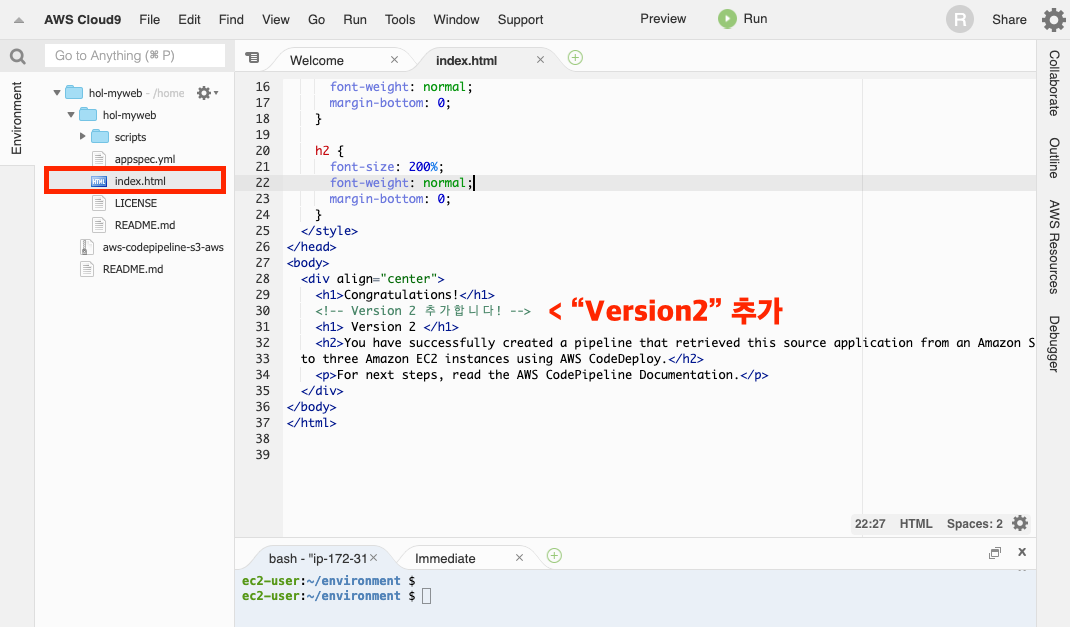Open editor status bar settings gear
Viewport: 1070px width, 627px height.
[x=1020, y=523]
